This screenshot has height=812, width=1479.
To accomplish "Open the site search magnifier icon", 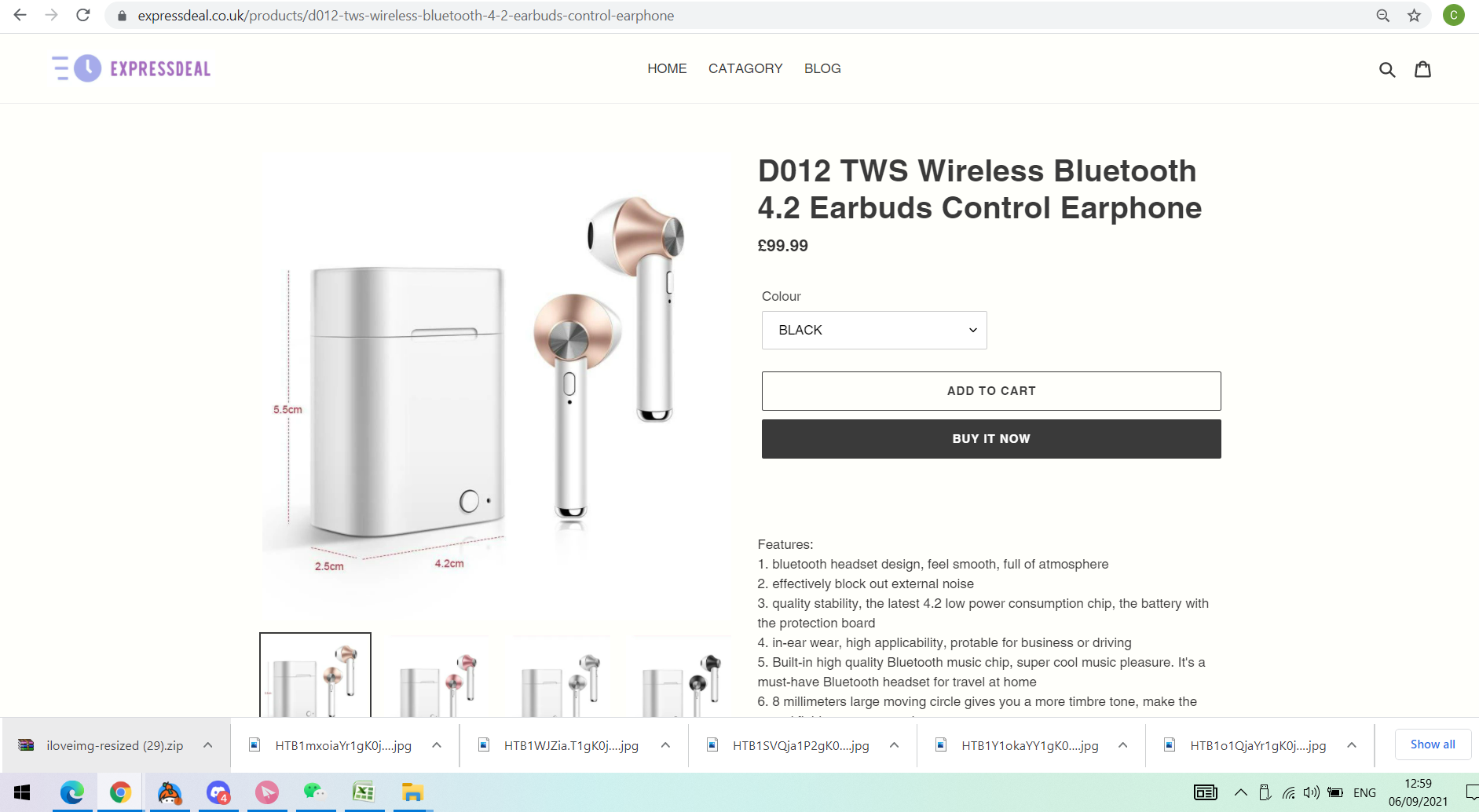I will (x=1387, y=69).
